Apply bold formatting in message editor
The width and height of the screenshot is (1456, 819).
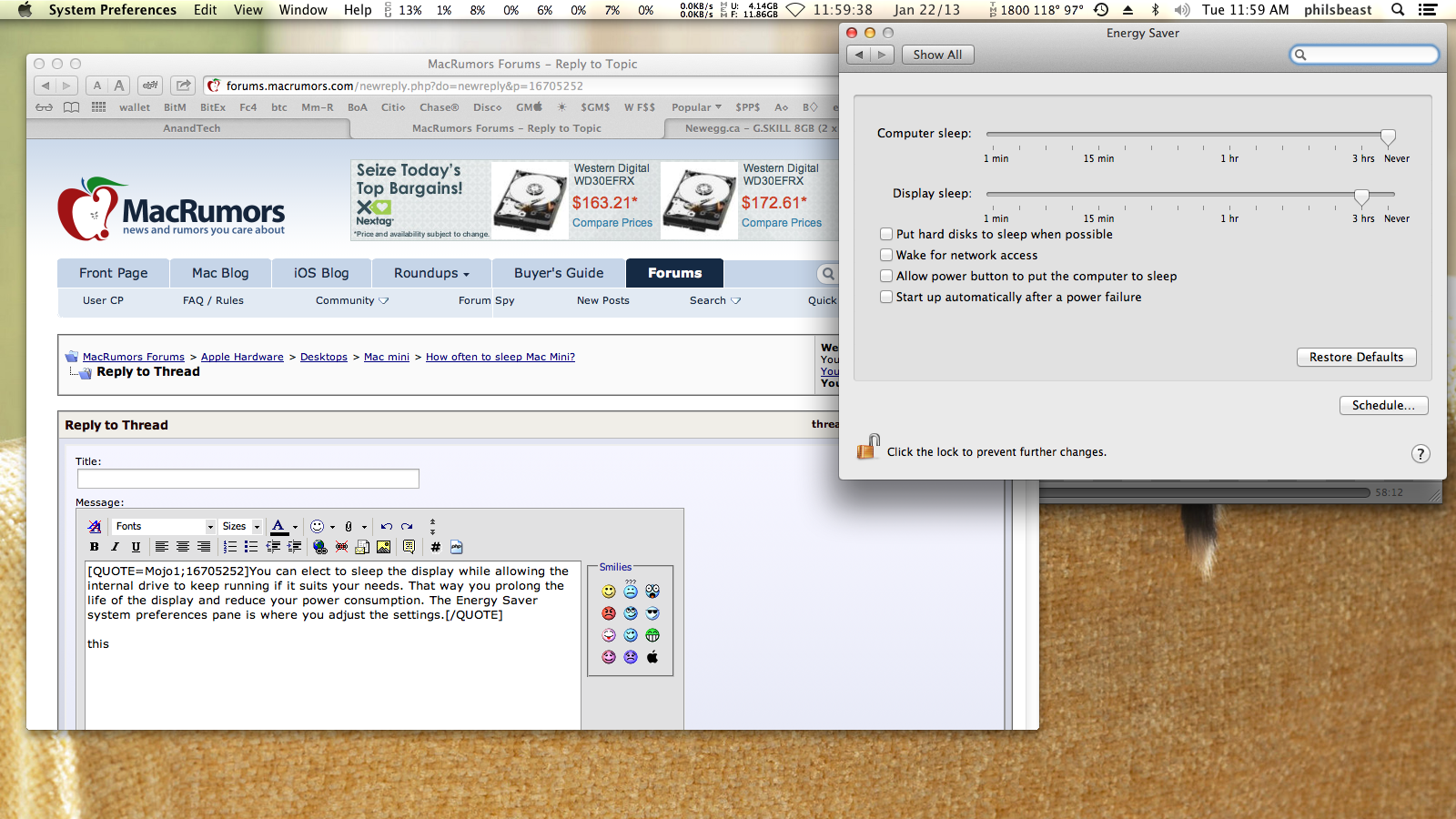pos(94,547)
